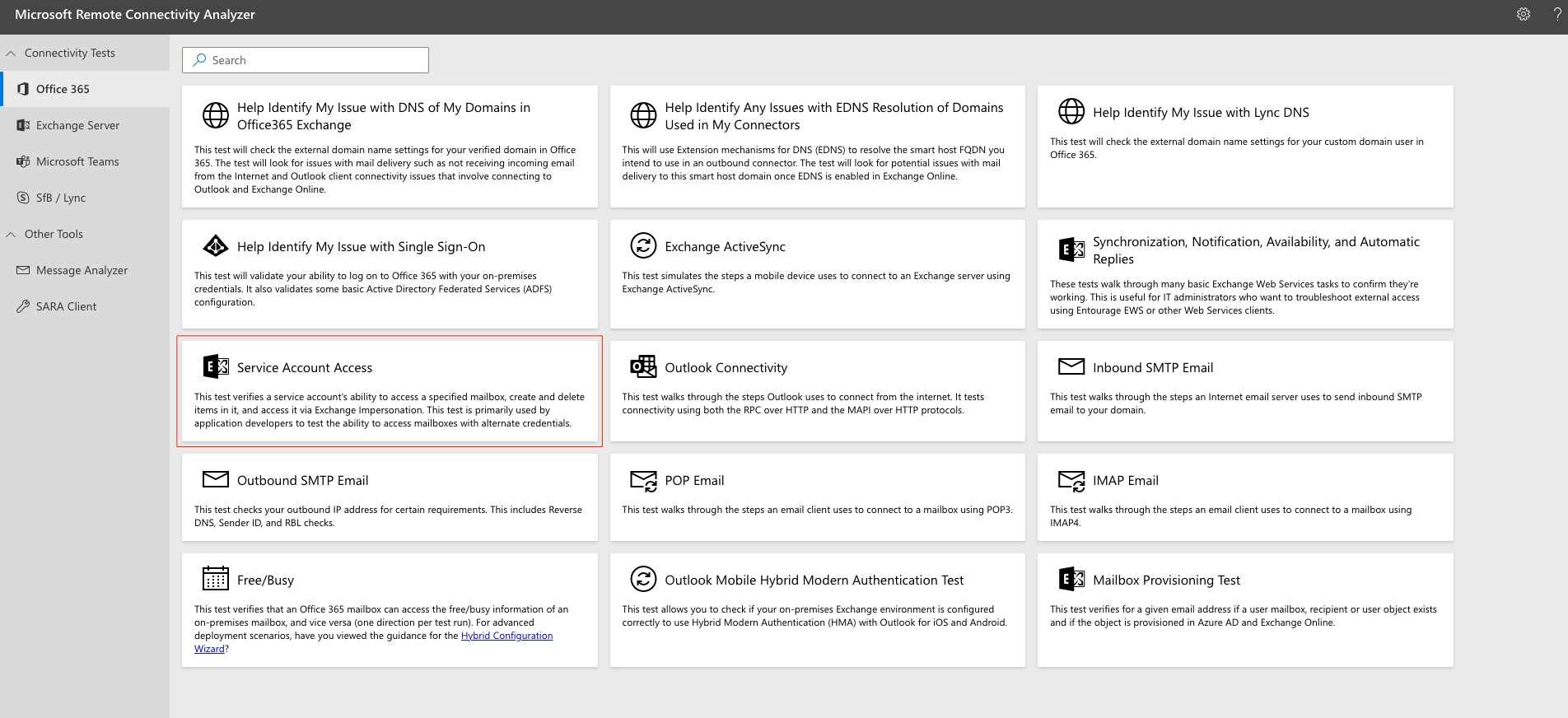Select Exchange Server in sidebar
This screenshot has height=718, width=1568.
(x=77, y=125)
